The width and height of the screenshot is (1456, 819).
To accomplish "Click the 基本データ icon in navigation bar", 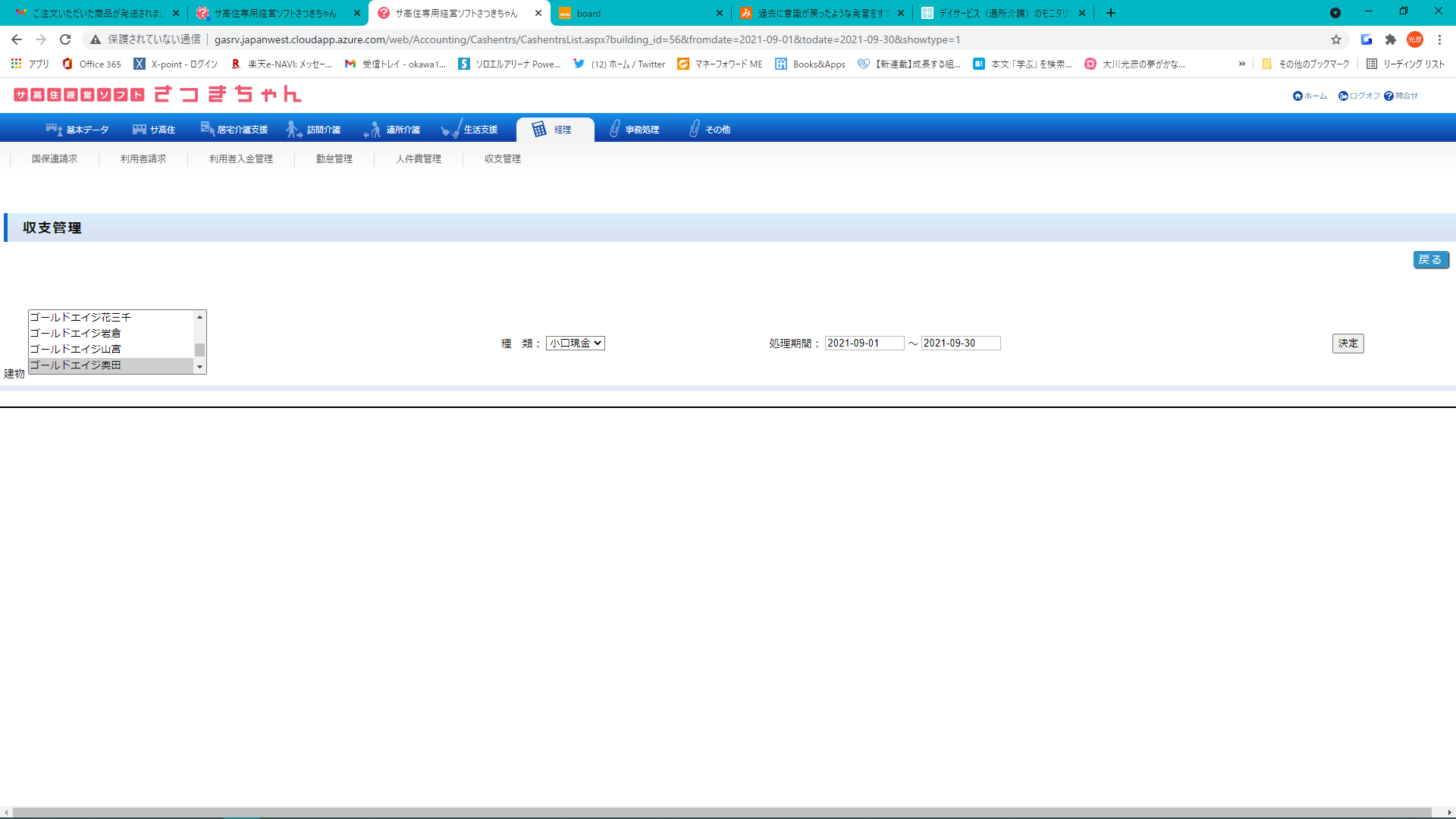I will pyautogui.click(x=54, y=130).
